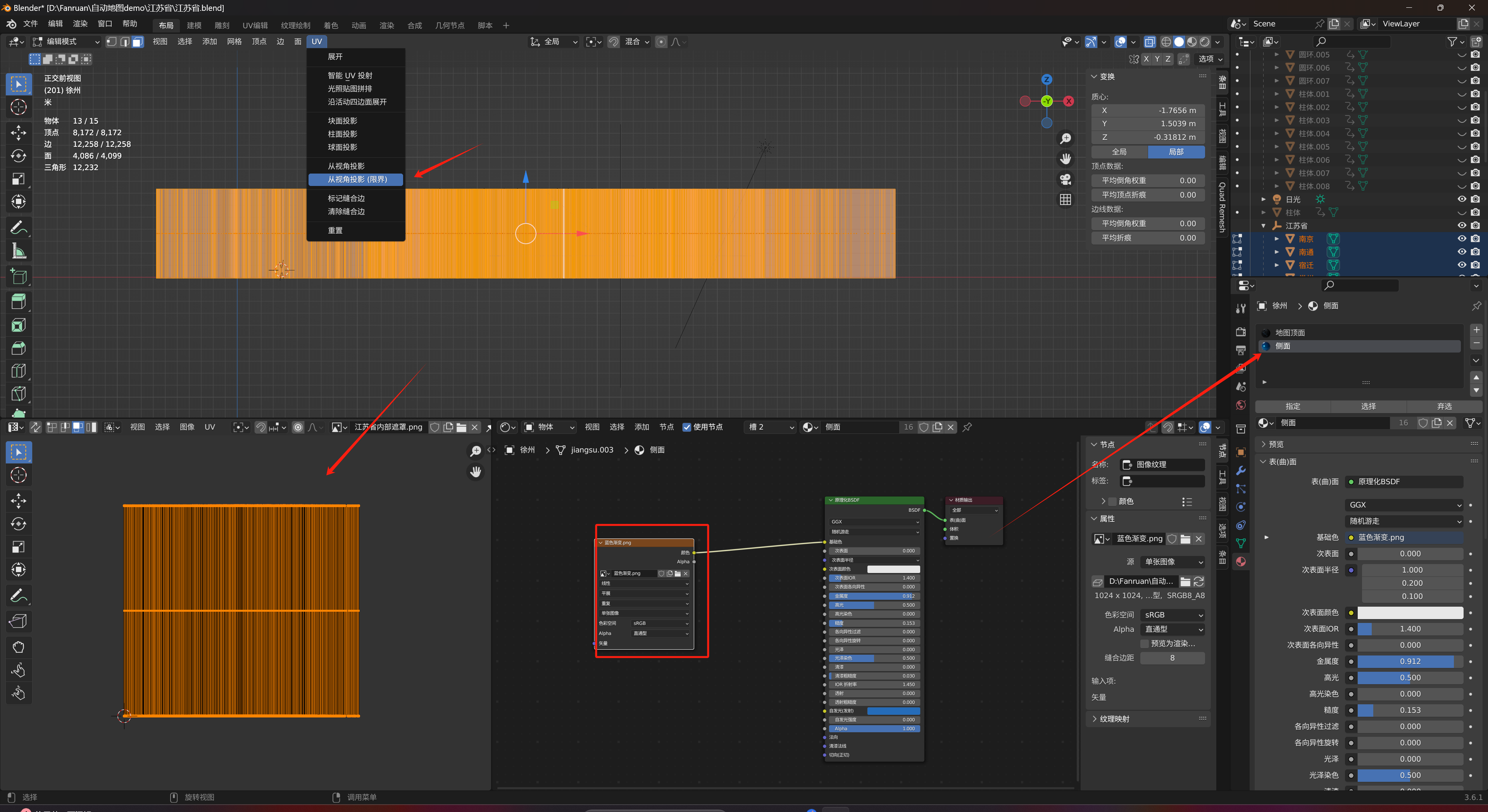Open the Object Data properties tab

[1241, 544]
